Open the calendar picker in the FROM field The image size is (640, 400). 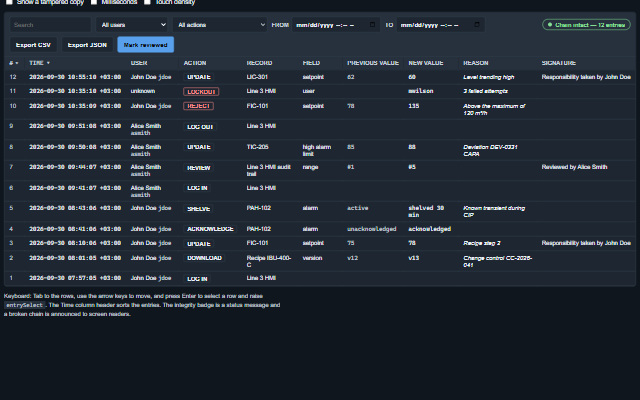(x=372, y=25)
